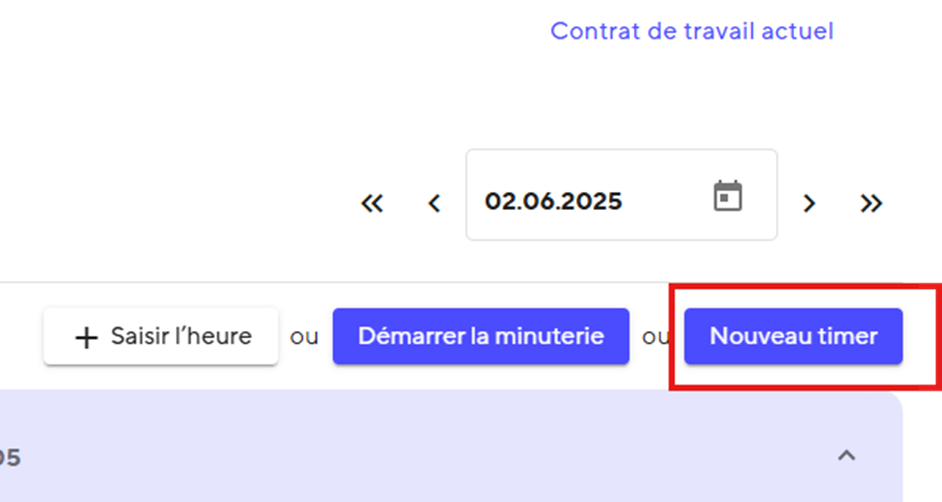This screenshot has width=942, height=502.
Task: Open the Contrat de travail actuel link
Action: tap(691, 31)
